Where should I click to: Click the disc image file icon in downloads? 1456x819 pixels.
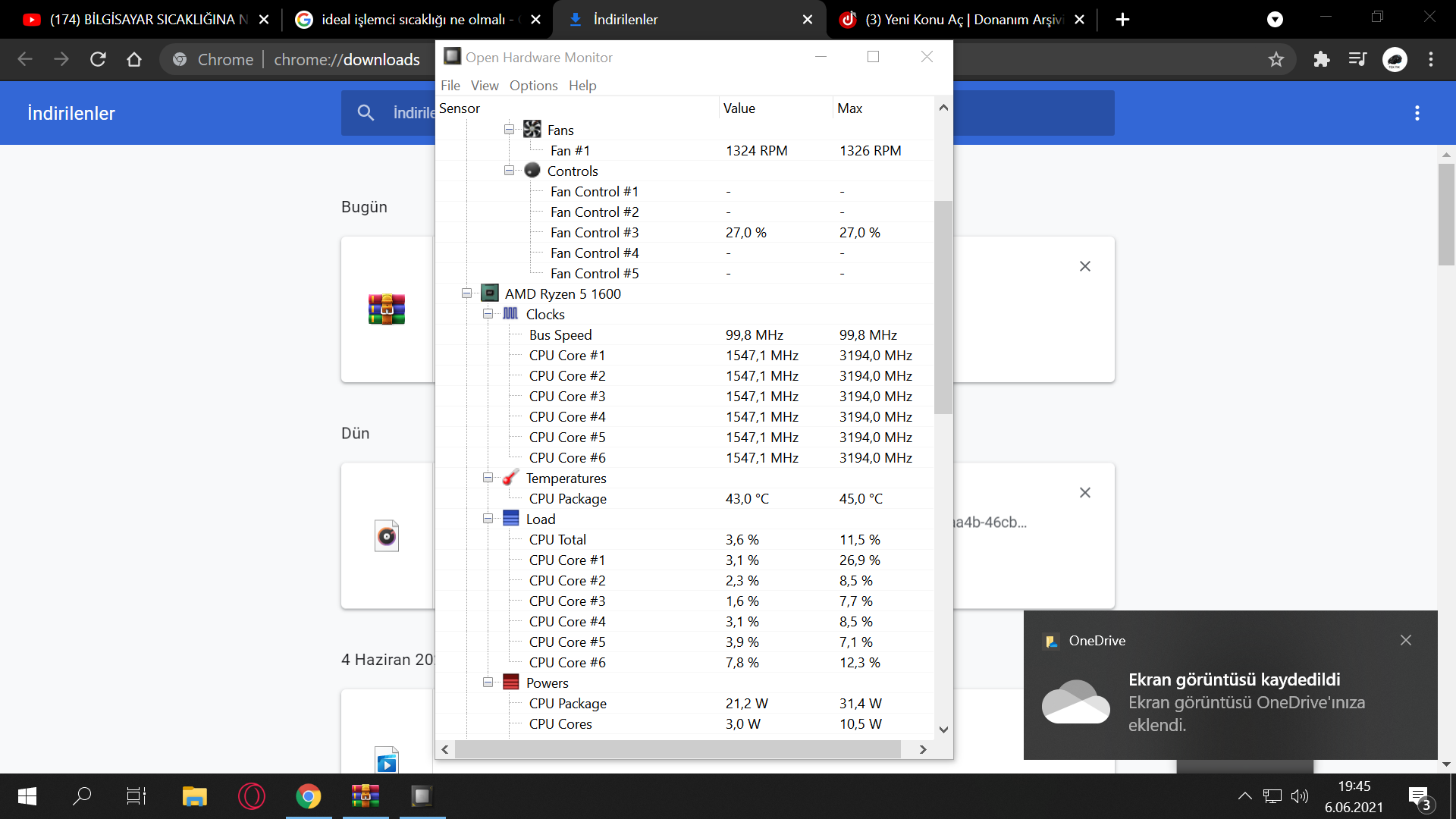387,536
